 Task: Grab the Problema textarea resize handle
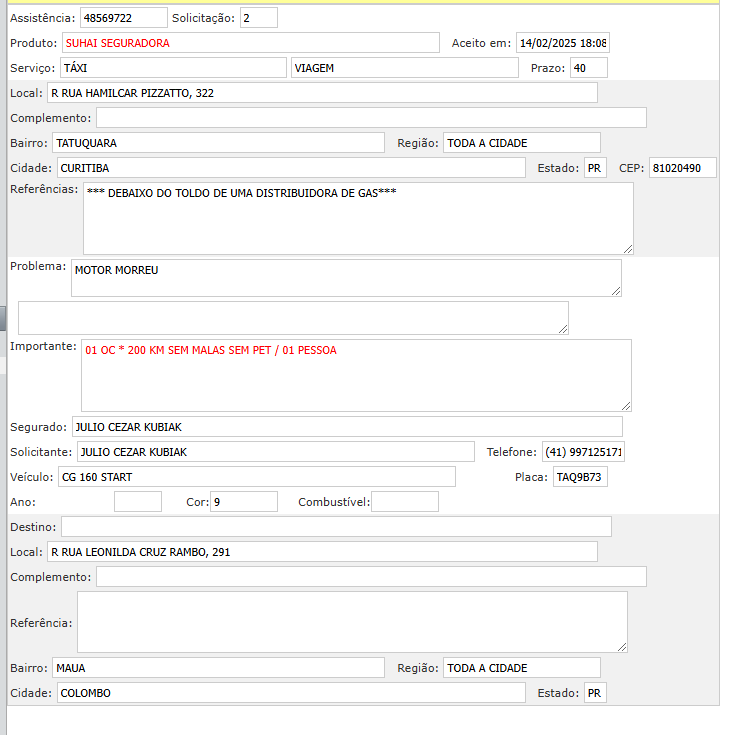click(x=615, y=290)
